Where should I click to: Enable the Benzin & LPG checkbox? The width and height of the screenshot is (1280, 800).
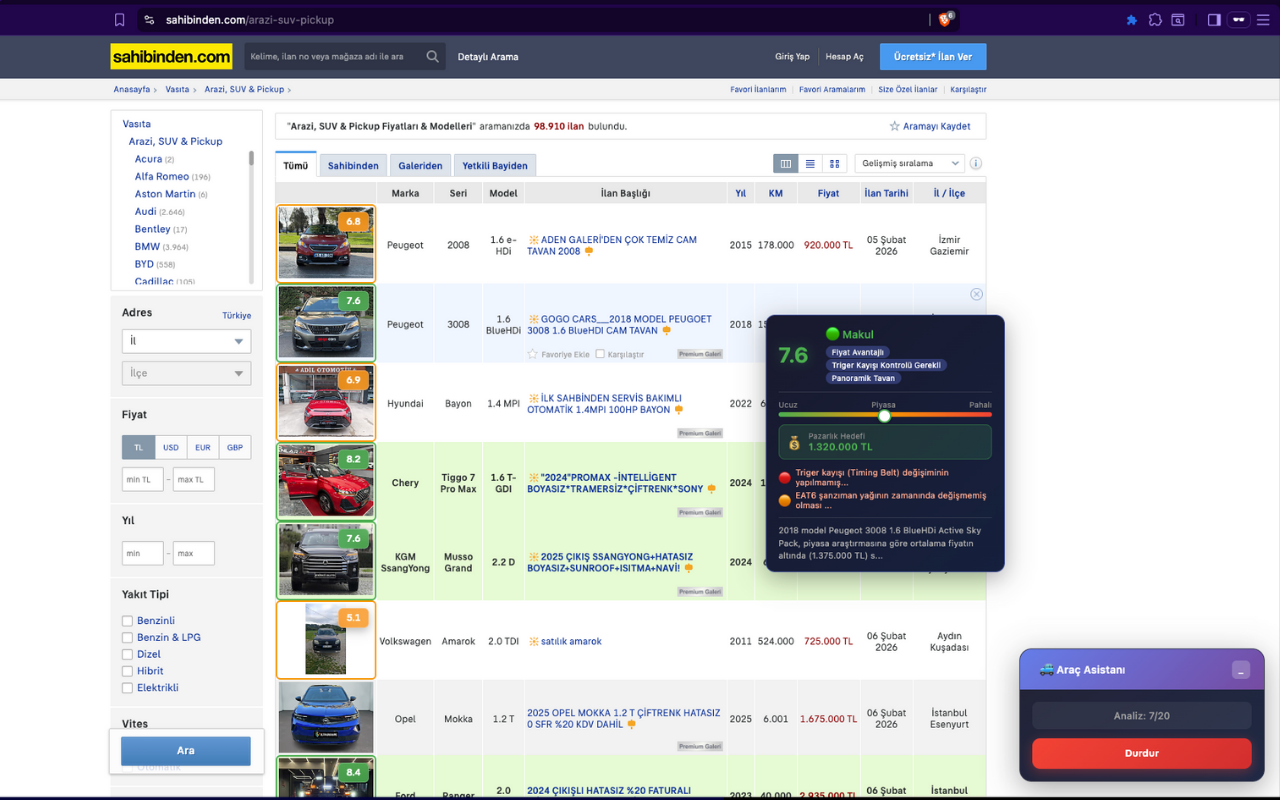127,638
